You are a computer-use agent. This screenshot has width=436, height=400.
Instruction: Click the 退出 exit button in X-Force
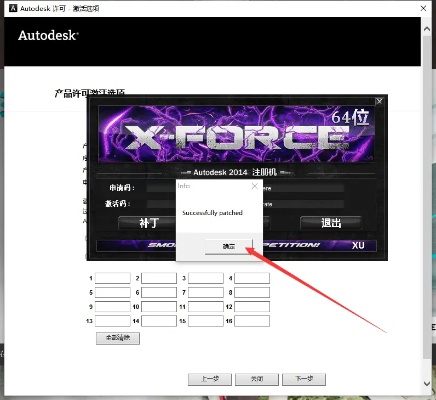pyautogui.click(x=331, y=223)
